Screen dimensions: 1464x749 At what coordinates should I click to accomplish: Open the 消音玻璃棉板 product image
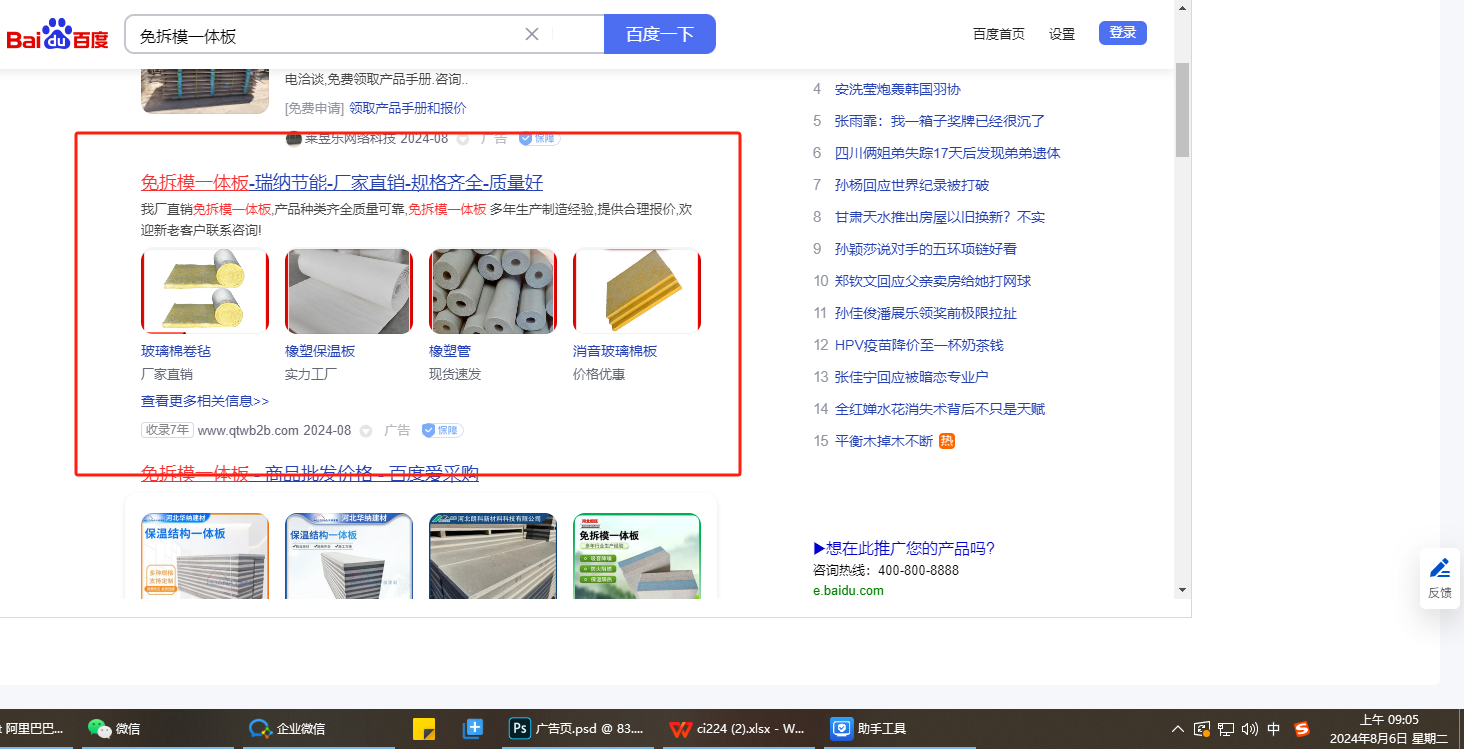pos(637,291)
